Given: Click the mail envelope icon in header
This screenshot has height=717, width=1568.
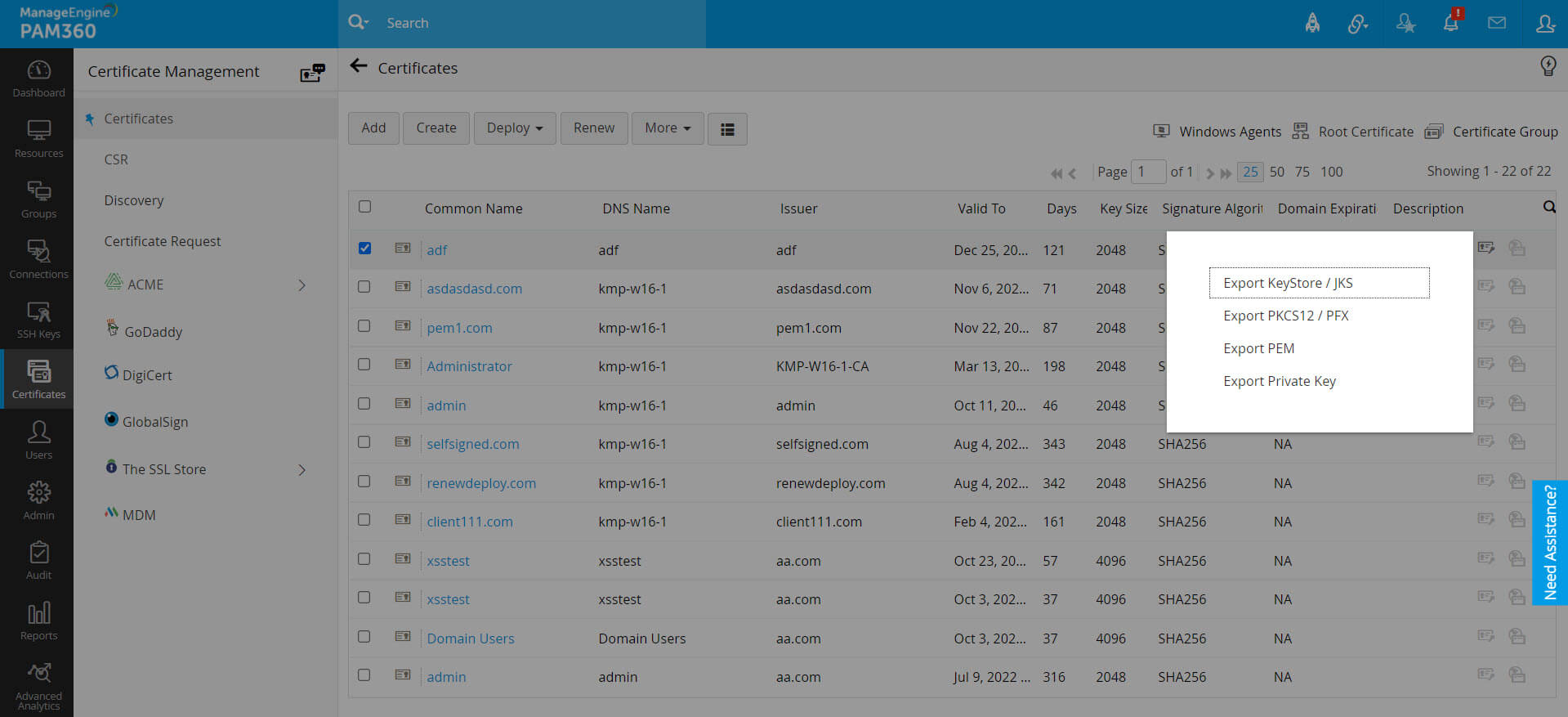Looking at the screenshot, I should (1497, 23).
